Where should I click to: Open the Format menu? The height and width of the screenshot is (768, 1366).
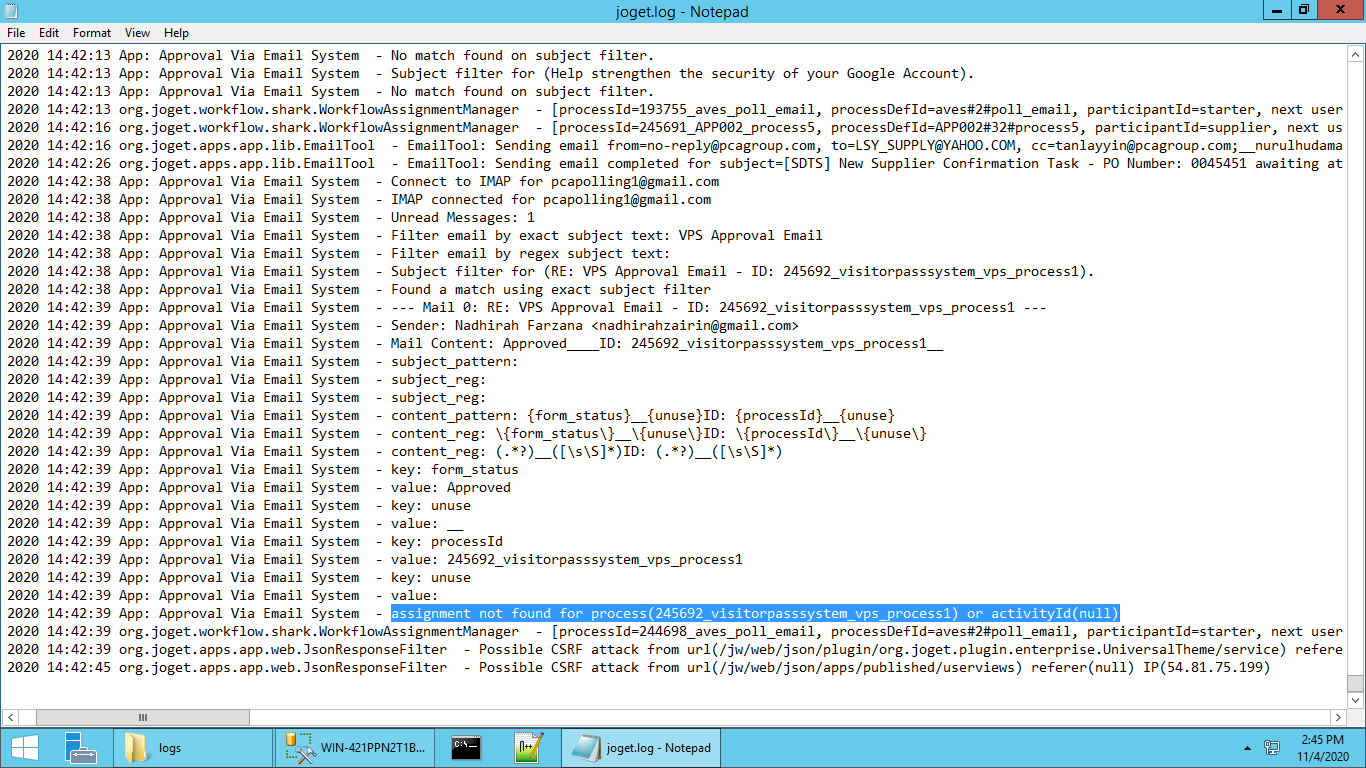pyautogui.click(x=92, y=33)
